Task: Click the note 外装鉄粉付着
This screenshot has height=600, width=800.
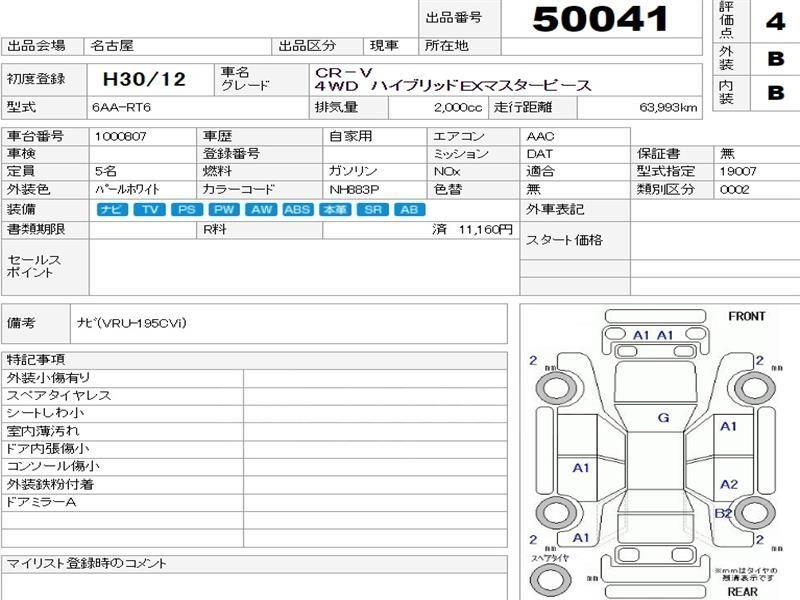Action: 50,484
